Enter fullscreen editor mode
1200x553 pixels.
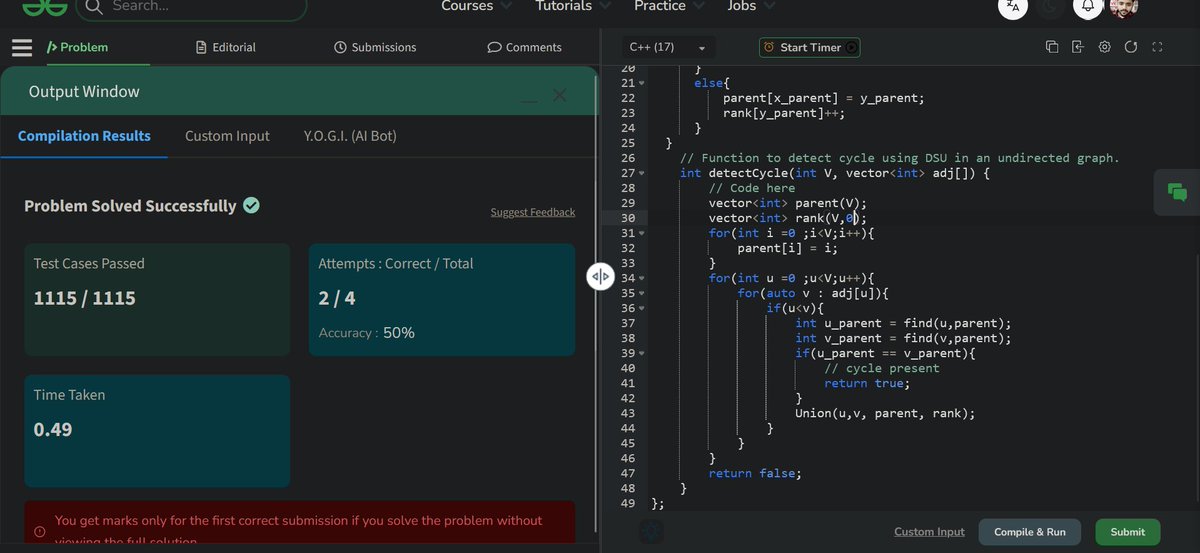tap(1157, 47)
